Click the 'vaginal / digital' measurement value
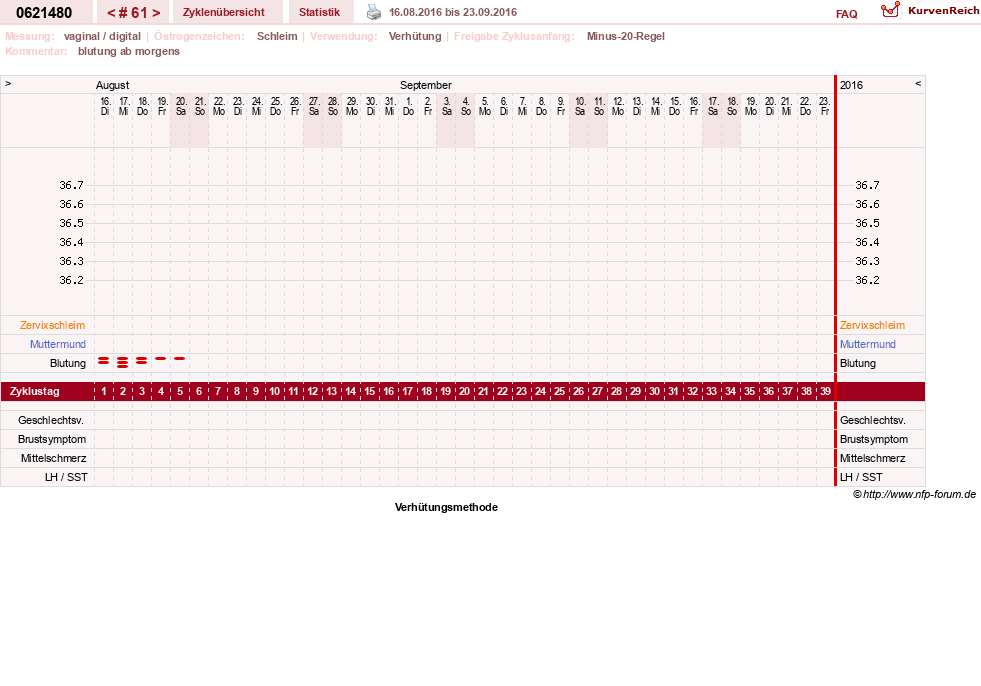The image size is (981, 686). point(102,36)
